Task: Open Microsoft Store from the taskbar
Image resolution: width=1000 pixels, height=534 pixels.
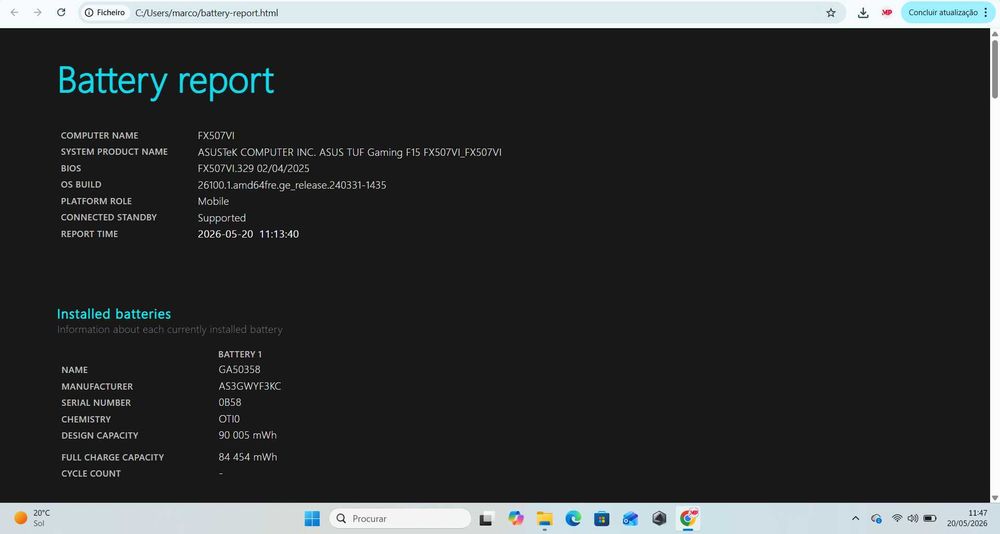Action: pyautogui.click(x=601, y=518)
